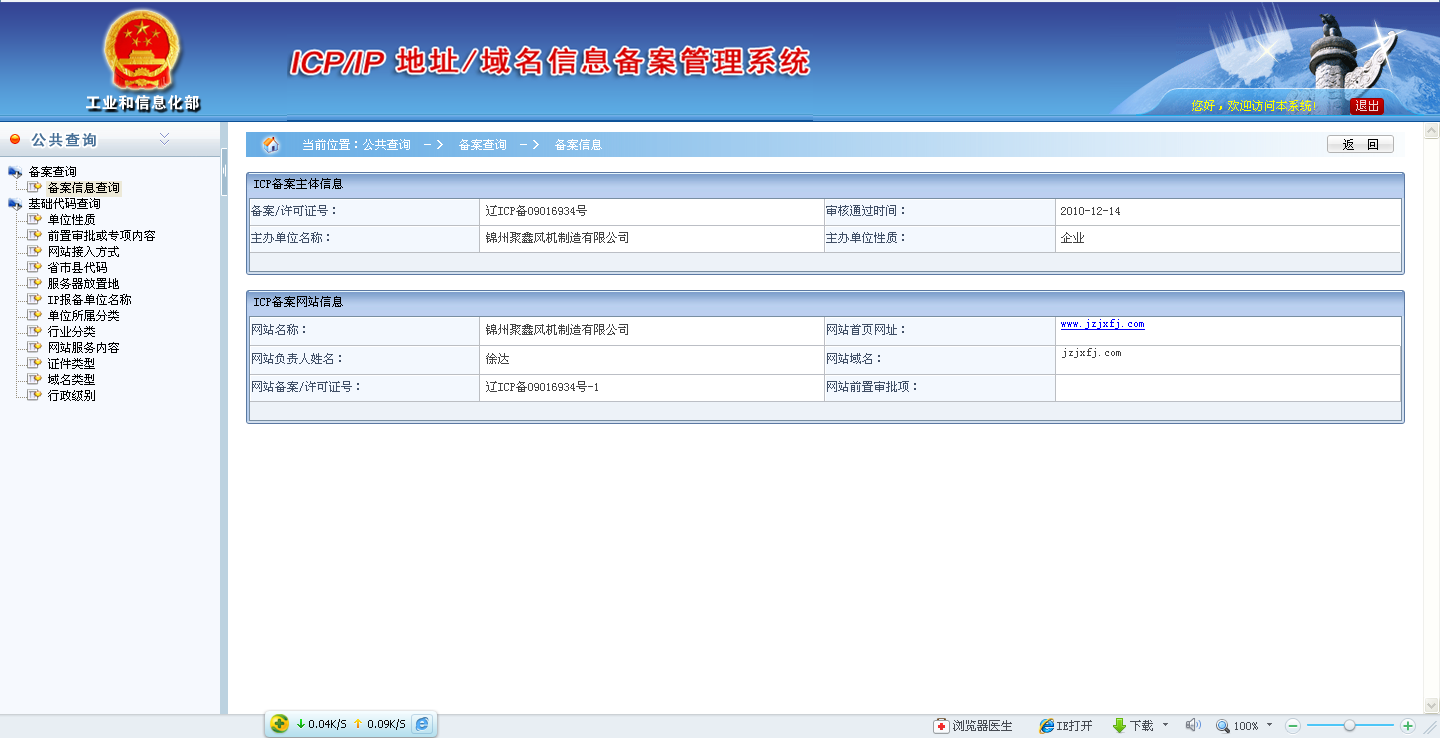The image size is (1440, 738).
Task: Open 行业分类 code list
Action: [x=72, y=332]
